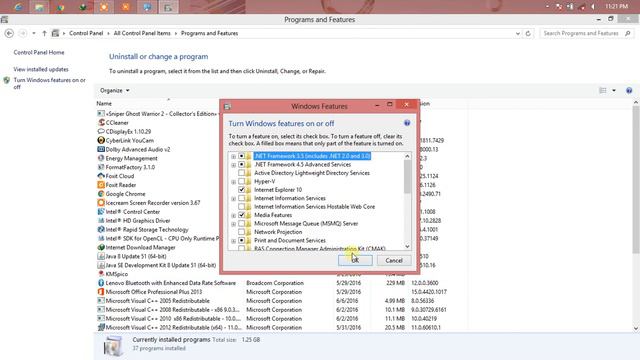Click the All Control Panel Items breadcrumb
640x360 pixels.
click(x=142, y=33)
